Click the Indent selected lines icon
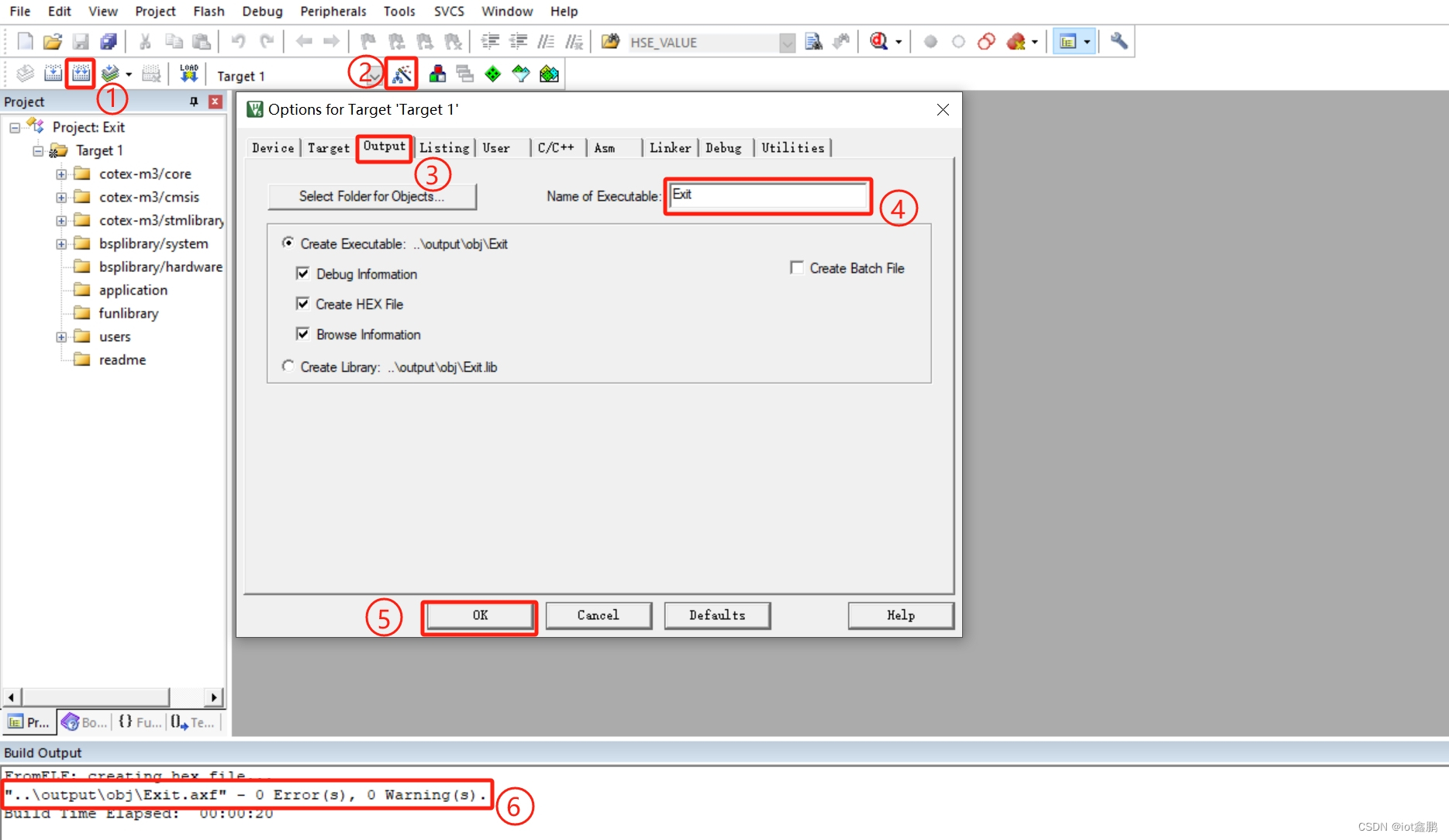This screenshot has height=840, width=1449. tap(490, 42)
